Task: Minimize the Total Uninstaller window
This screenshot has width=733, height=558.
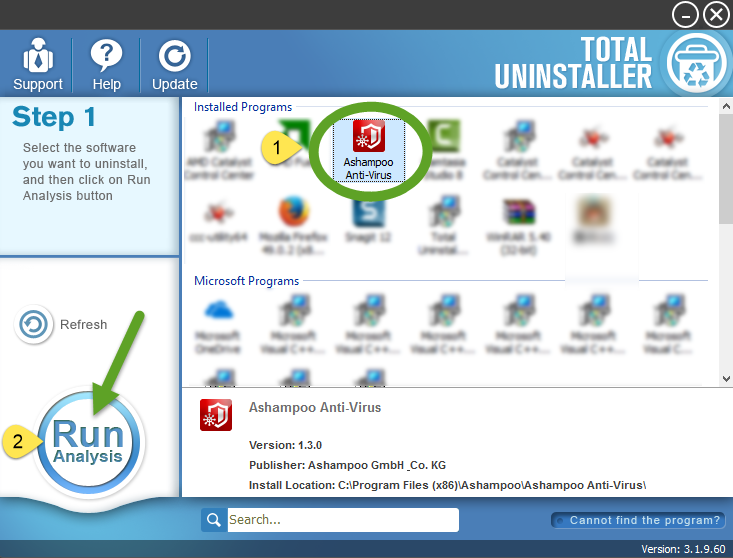Action: (685, 15)
